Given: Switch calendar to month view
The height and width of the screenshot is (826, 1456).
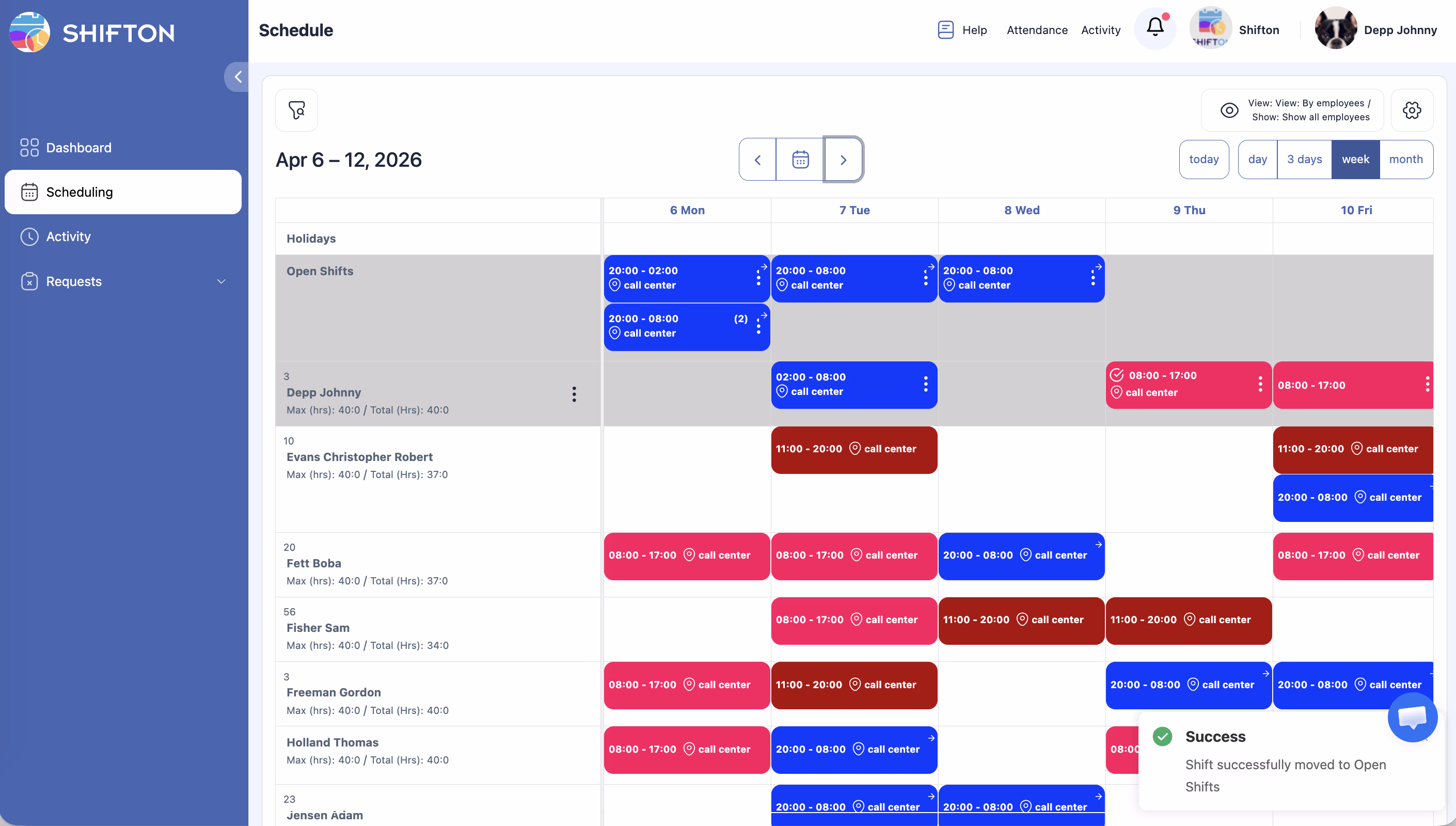Looking at the screenshot, I should click(x=1405, y=160).
